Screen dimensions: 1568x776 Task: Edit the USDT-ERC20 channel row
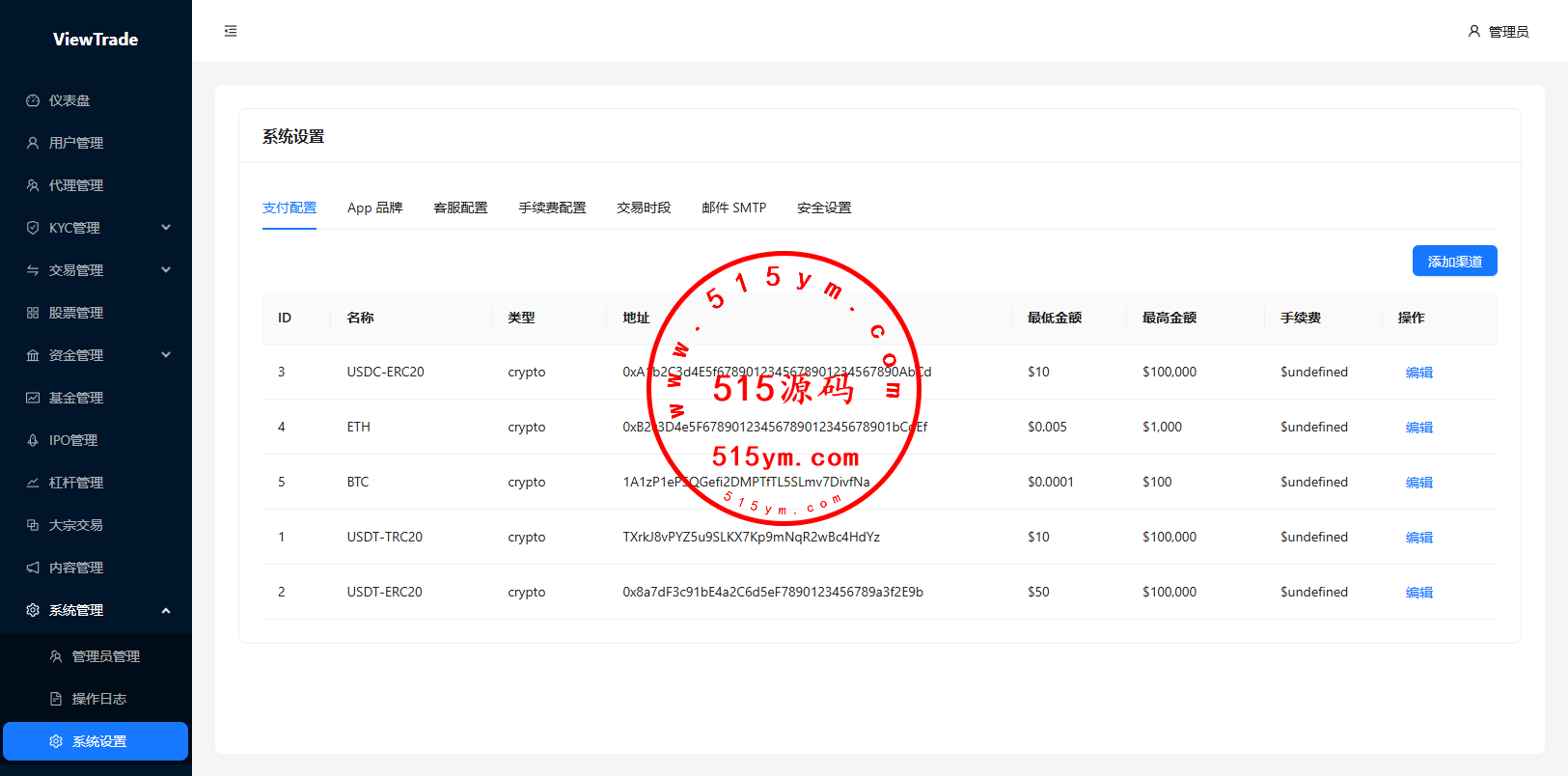pos(1419,593)
